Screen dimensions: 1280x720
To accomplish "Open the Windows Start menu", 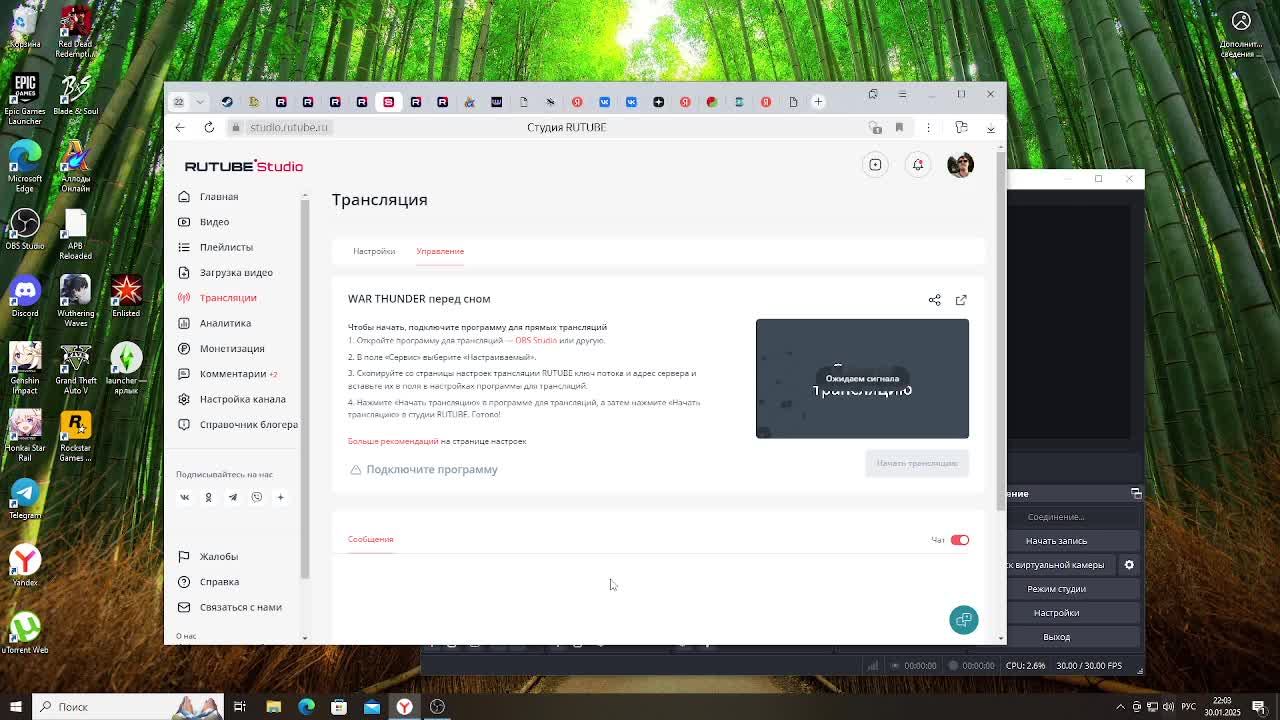I will click(15, 707).
